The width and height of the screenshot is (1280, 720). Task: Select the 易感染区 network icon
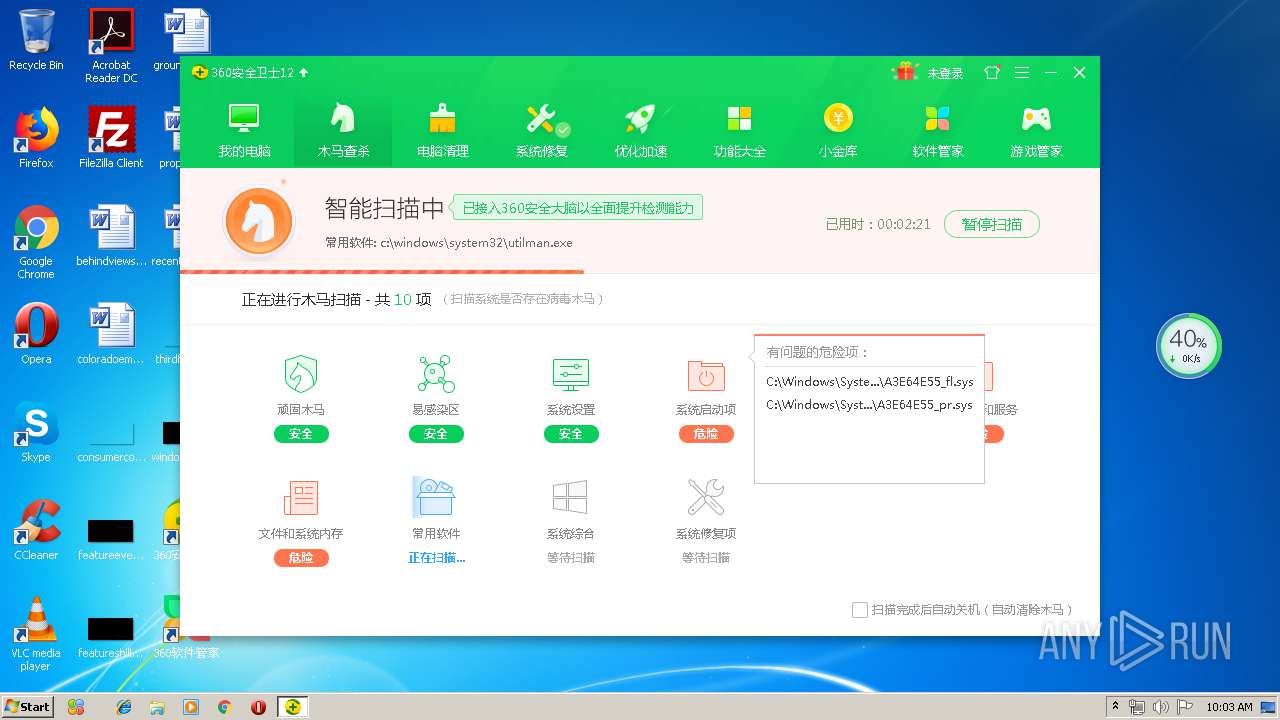436,374
